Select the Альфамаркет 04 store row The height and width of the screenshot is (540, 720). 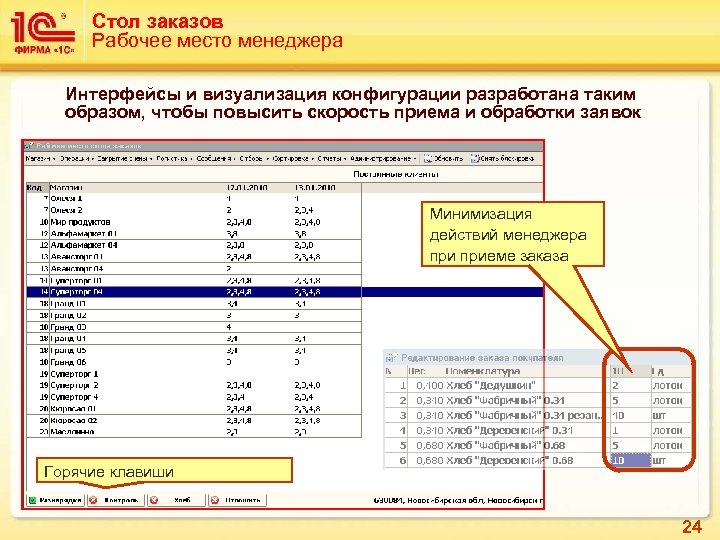(194, 245)
